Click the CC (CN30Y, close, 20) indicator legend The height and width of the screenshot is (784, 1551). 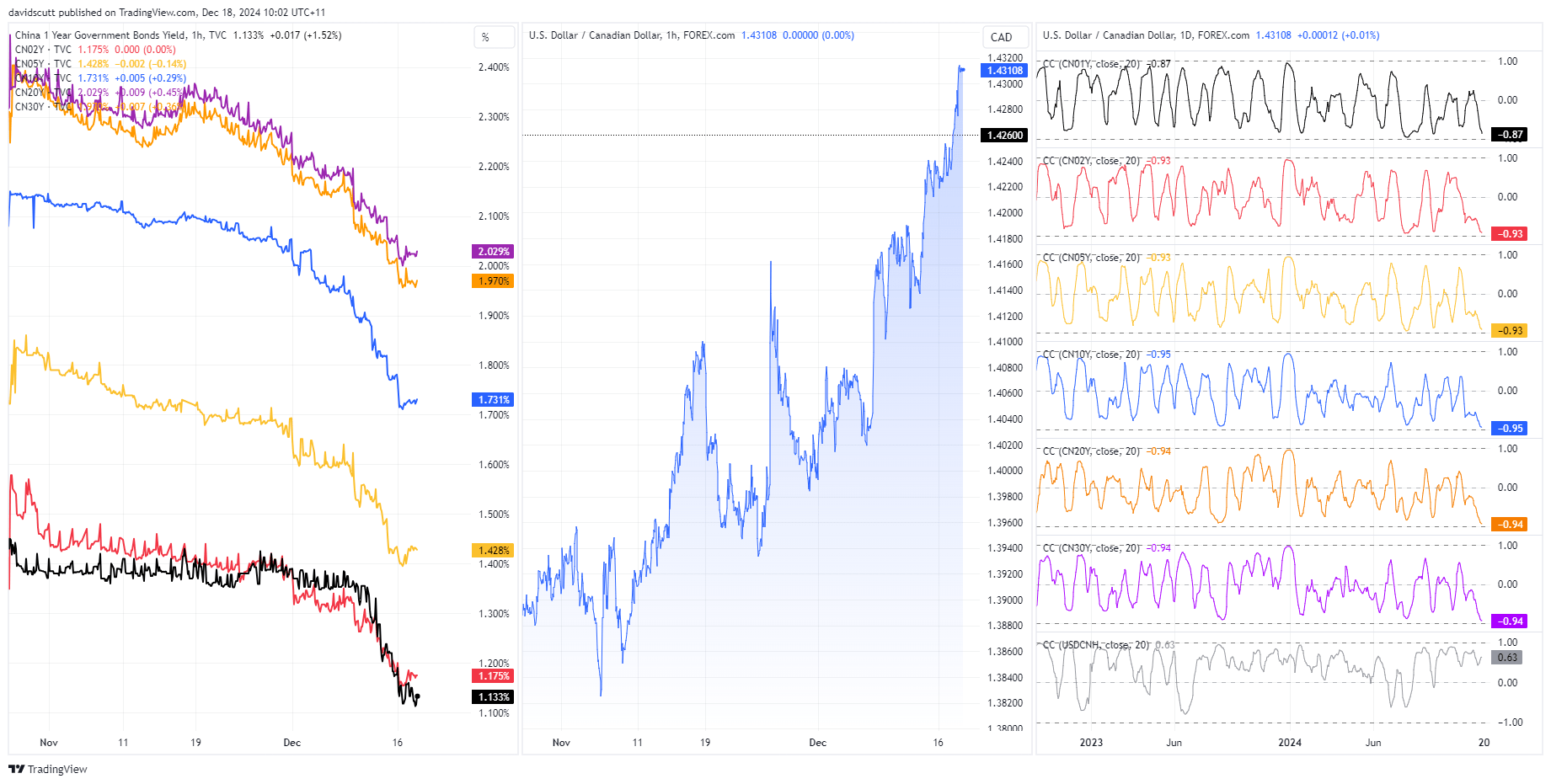pyautogui.click(x=1091, y=548)
